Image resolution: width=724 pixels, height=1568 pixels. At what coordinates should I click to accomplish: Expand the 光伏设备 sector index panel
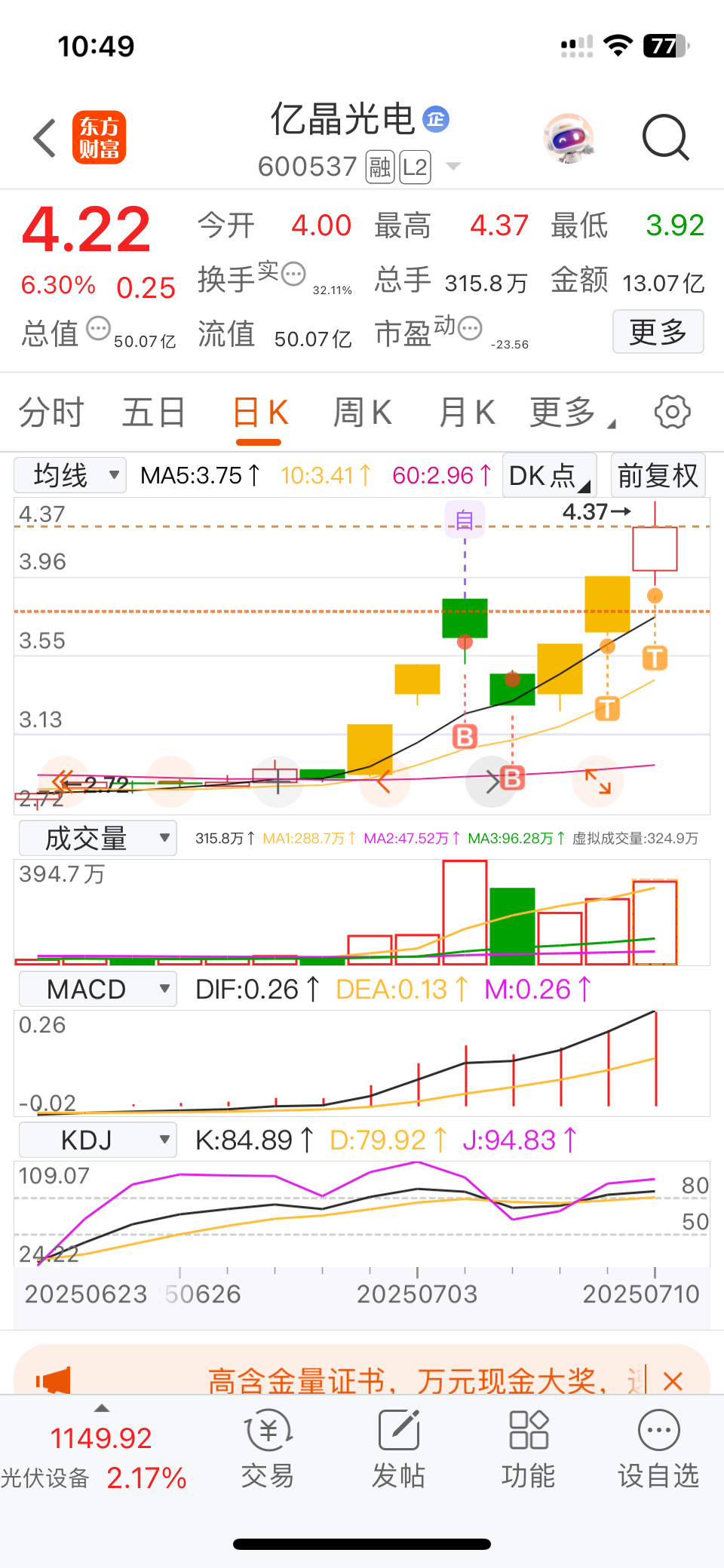[x=102, y=1408]
